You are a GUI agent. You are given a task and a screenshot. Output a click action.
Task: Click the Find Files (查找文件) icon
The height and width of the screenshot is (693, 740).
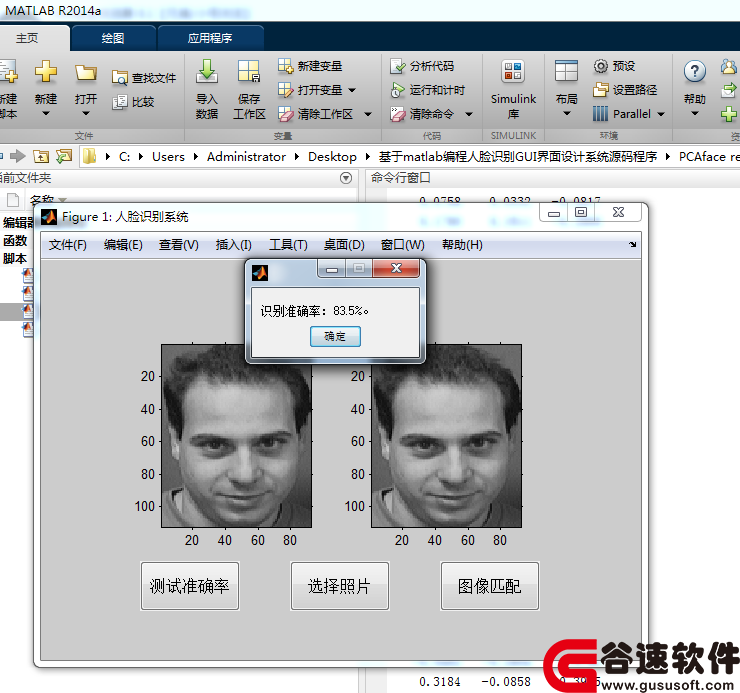coord(119,77)
